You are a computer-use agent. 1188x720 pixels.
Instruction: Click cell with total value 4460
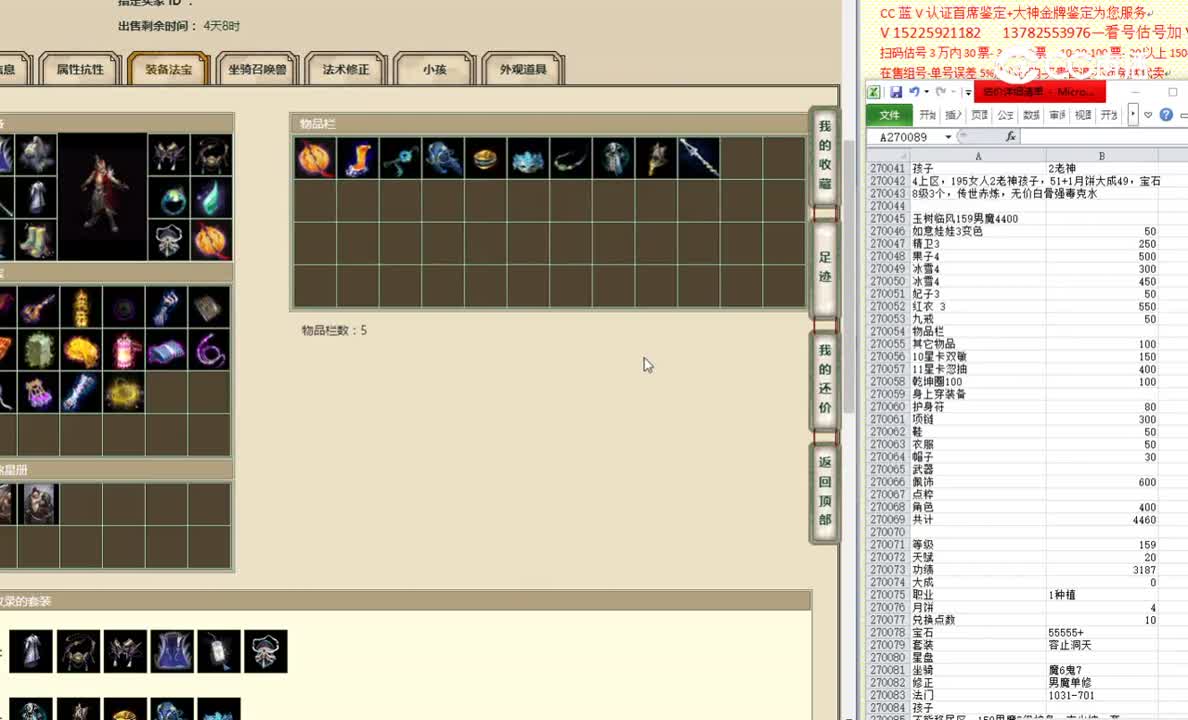tap(1102, 520)
